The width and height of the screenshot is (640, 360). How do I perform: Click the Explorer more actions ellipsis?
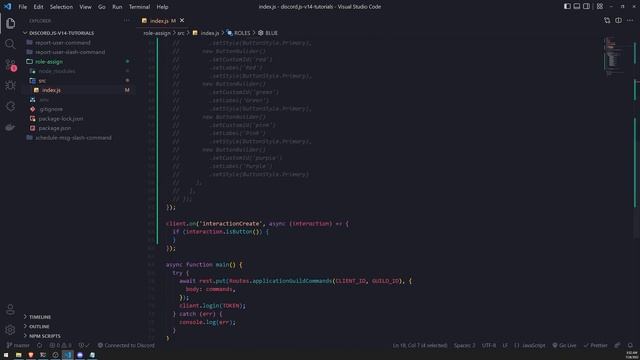pyautogui.click(x=127, y=20)
